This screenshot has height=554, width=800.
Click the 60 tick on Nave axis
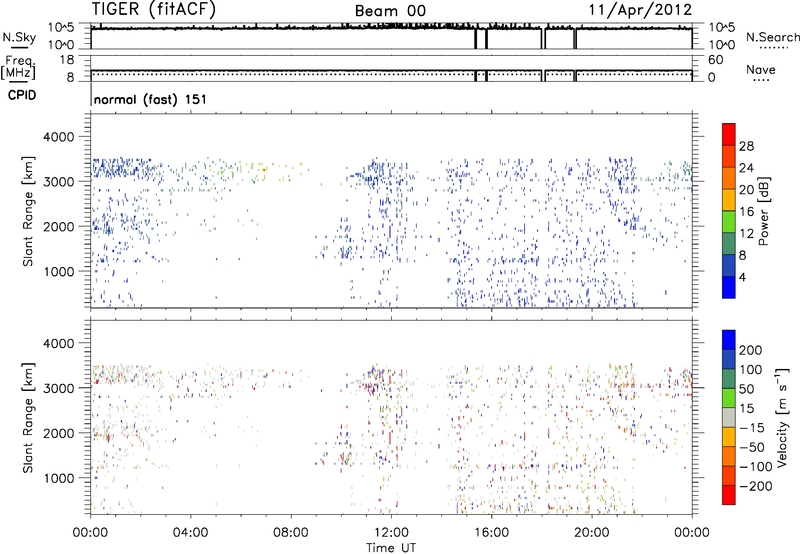pyautogui.click(x=715, y=60)
